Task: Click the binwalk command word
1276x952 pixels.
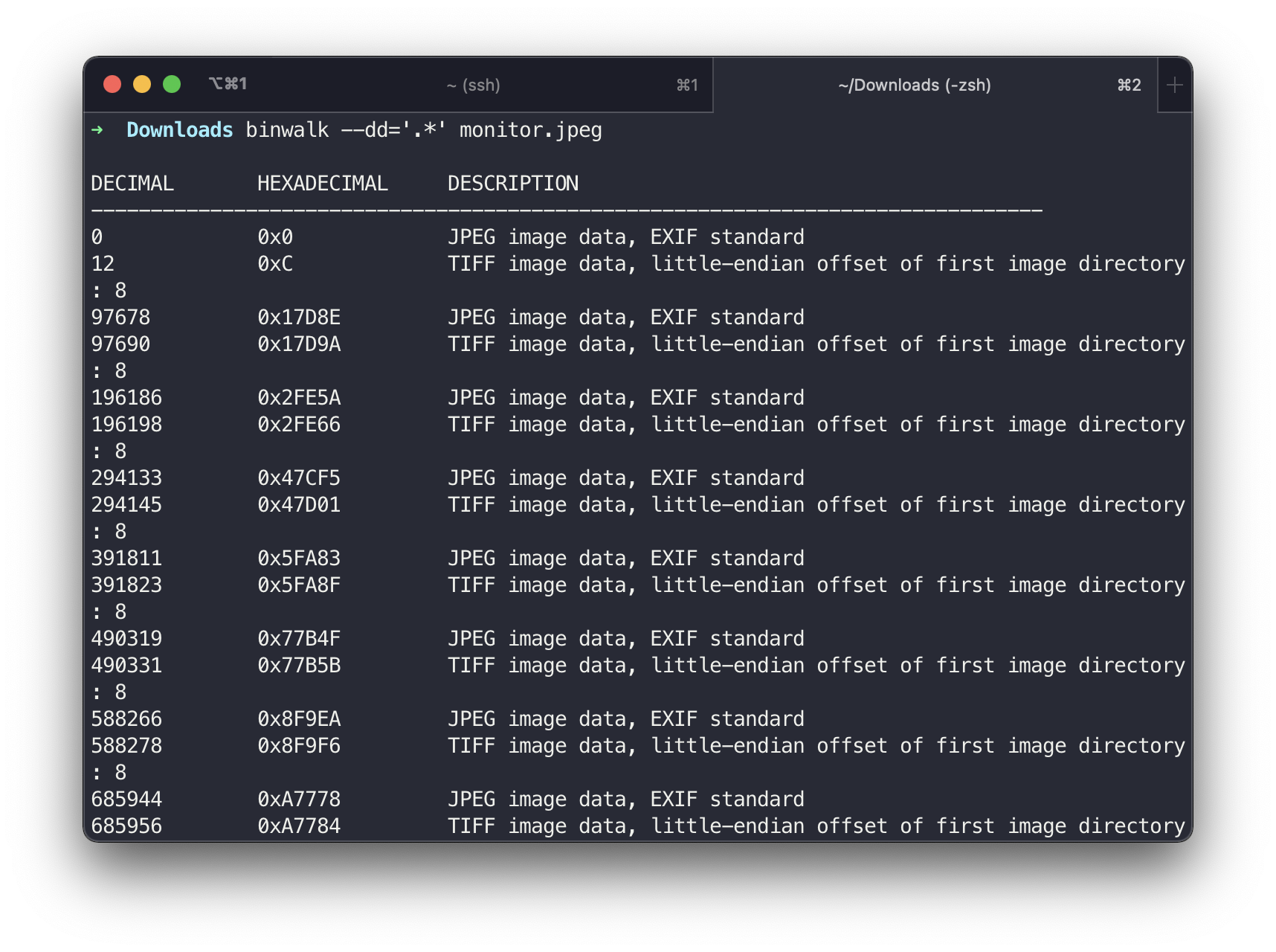Action: (x=287, y=130)
